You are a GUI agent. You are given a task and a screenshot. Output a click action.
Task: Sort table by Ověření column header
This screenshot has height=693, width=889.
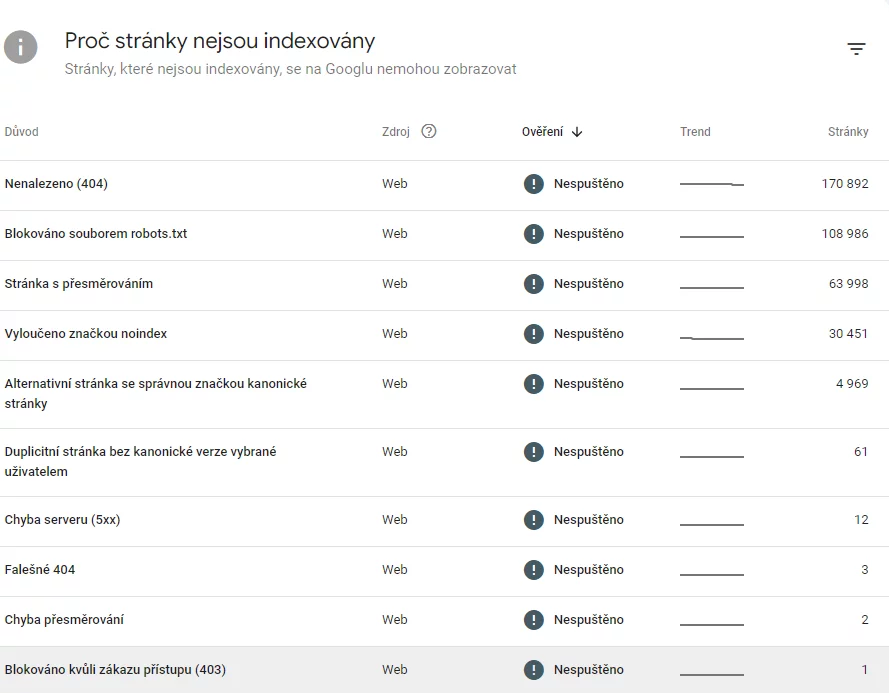pos(543,132)
